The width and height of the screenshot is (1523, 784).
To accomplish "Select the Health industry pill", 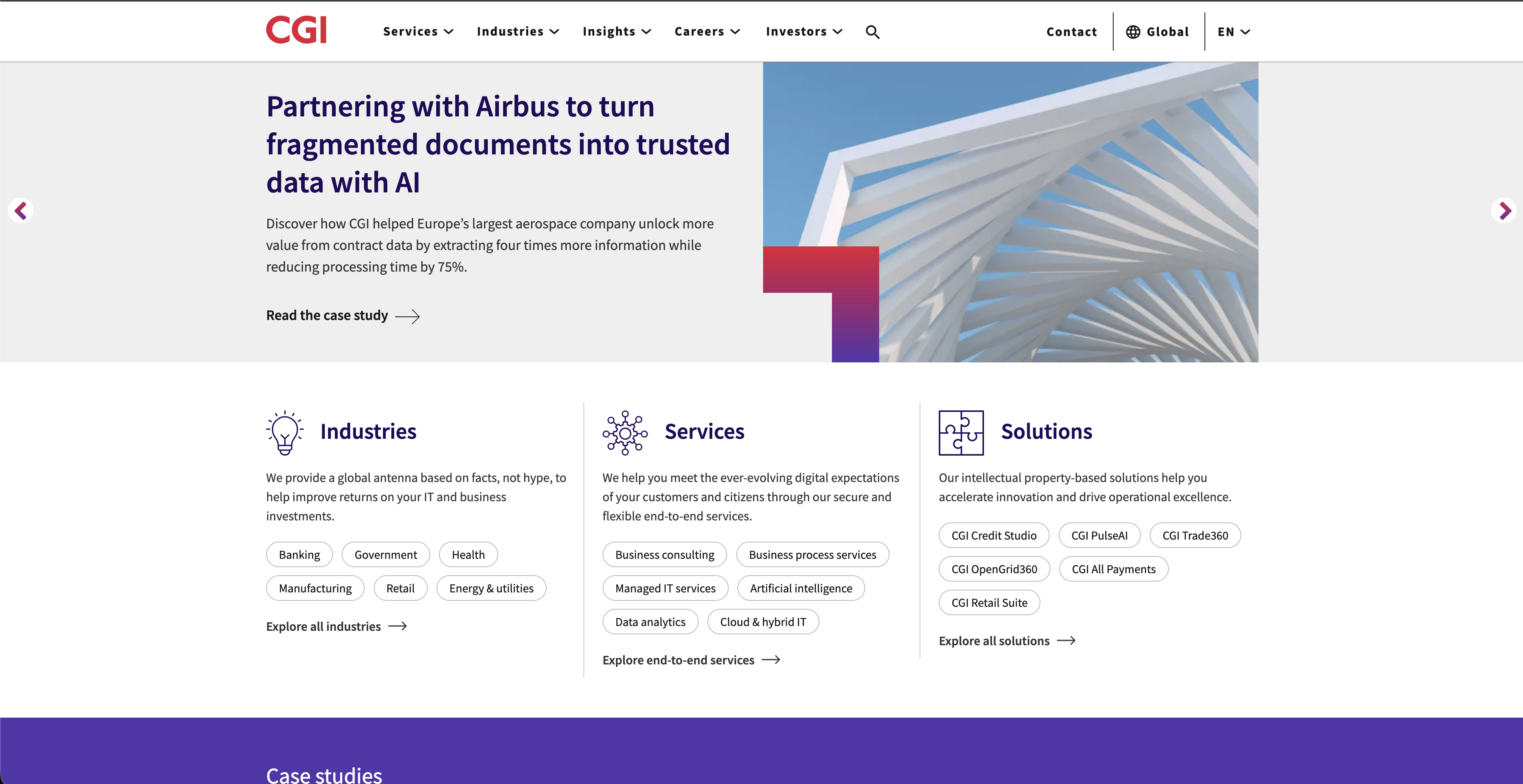I will pos(468,555).
